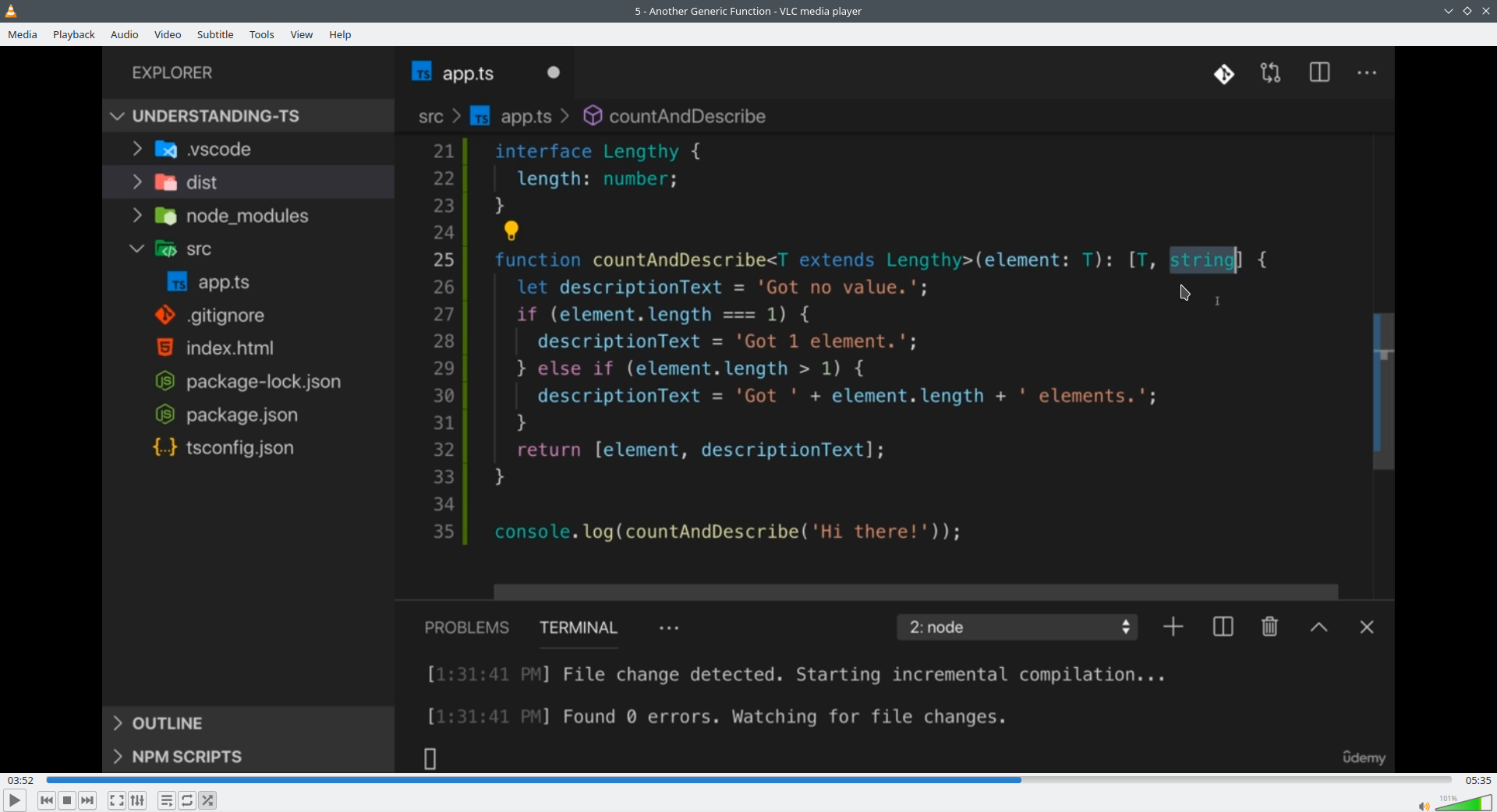Adjust the VLC volume slider
This screenshot has width=1497, height=812.
[1463, 803]
